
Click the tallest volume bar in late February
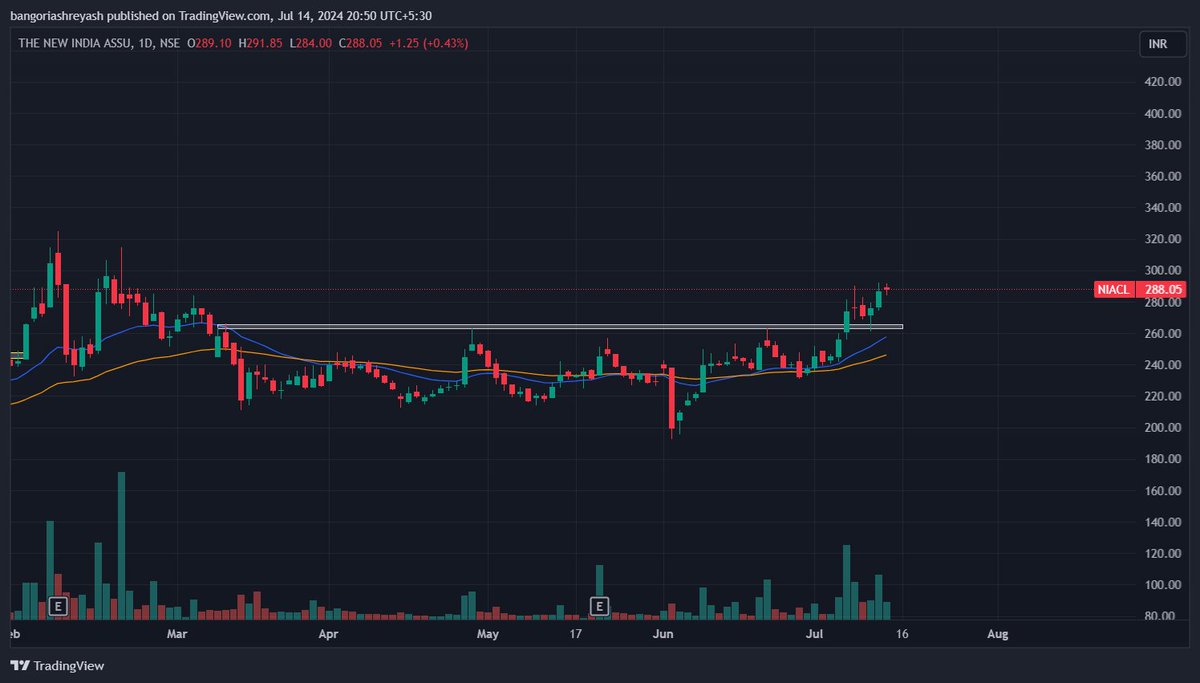point(121,546)
